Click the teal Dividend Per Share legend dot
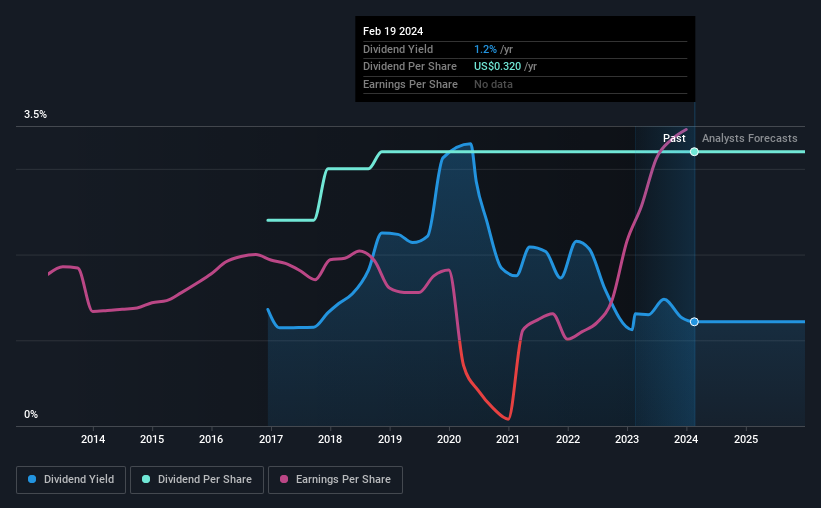 [146, 479]
